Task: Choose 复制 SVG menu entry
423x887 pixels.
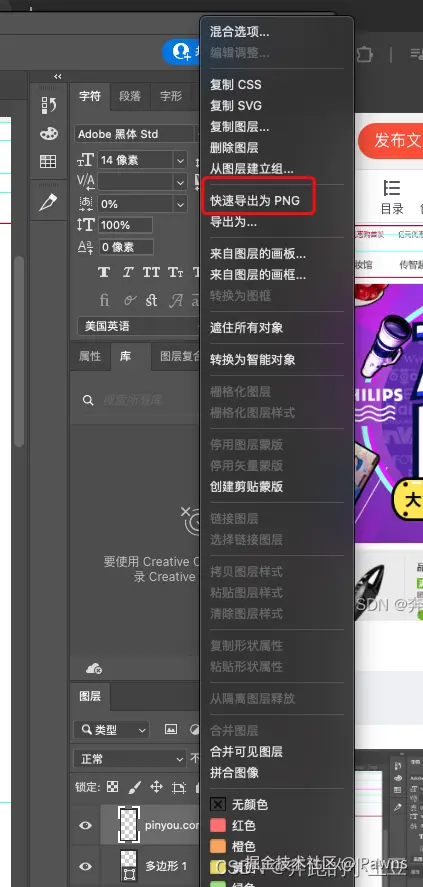Action: click(236, 106)
